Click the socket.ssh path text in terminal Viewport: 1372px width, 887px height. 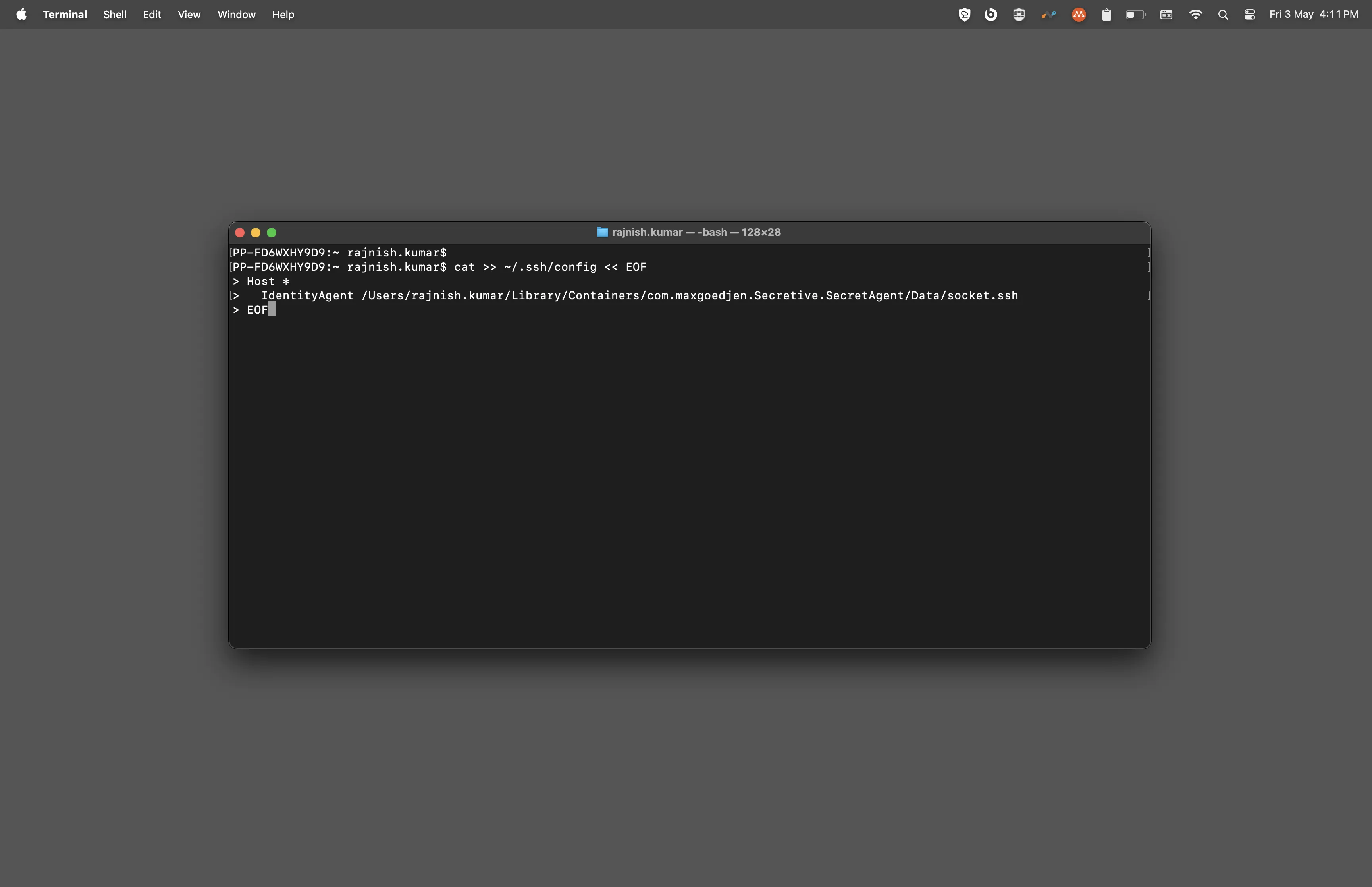[x=690, y=295]
